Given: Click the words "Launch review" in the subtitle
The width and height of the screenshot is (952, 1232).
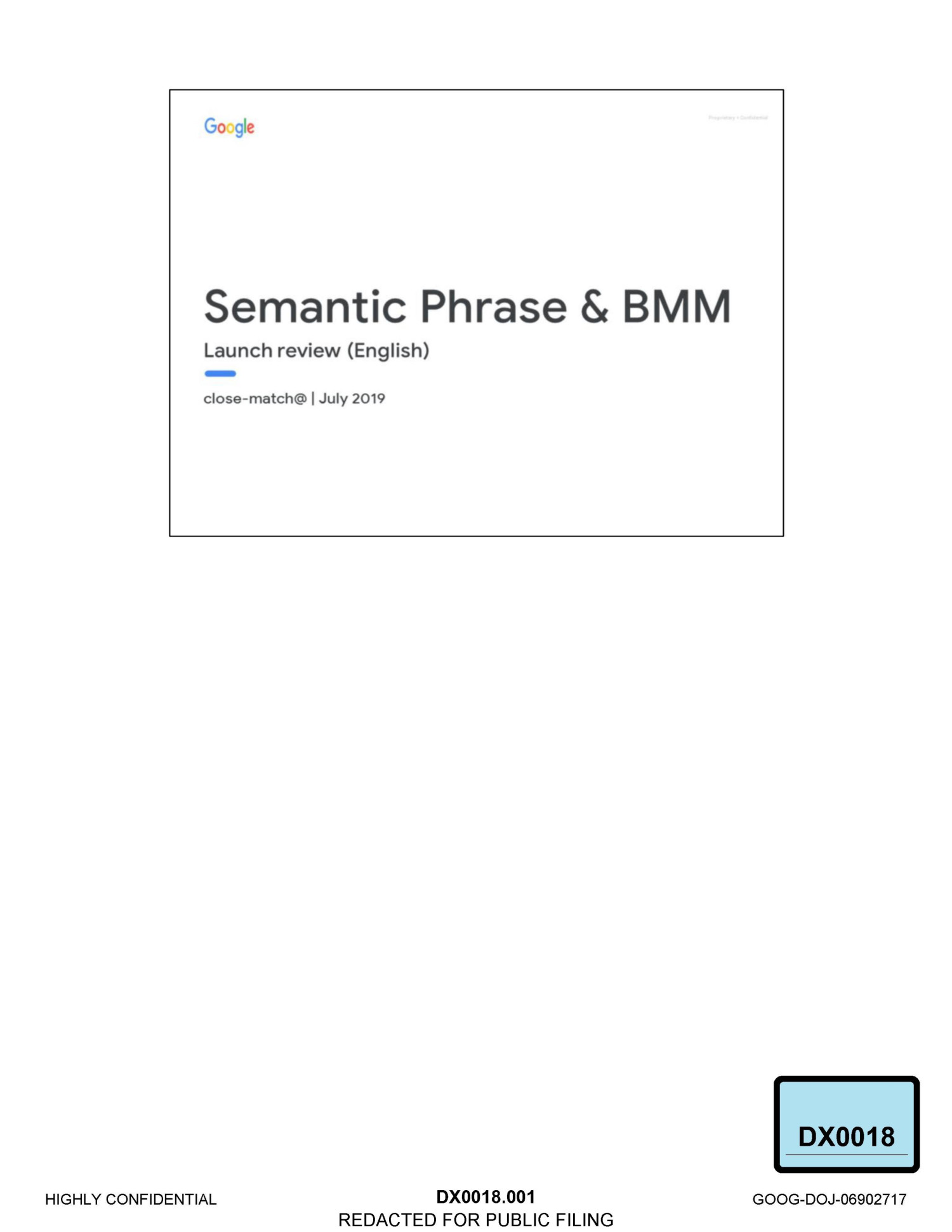Looking at the screenshot, I should pos(272,350).
